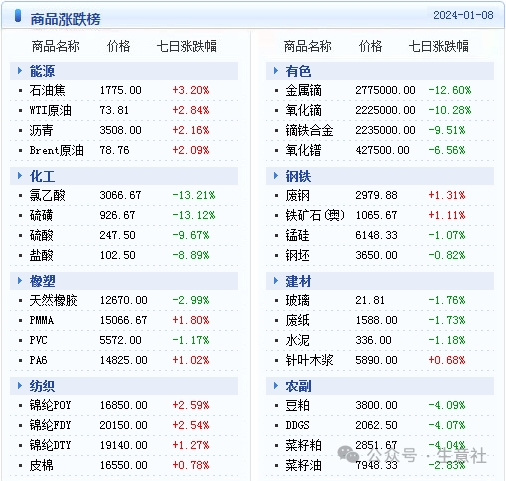Select the 氧化镨 commodity name
Viewport: 506px width, 481px height.
tap(303, 150)
